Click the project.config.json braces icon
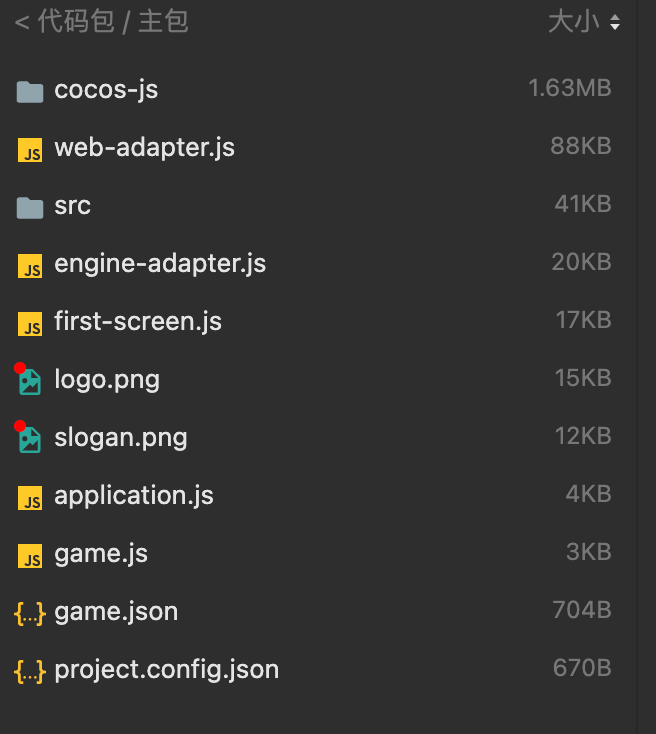The image size is (656, 734). [30, 670]
